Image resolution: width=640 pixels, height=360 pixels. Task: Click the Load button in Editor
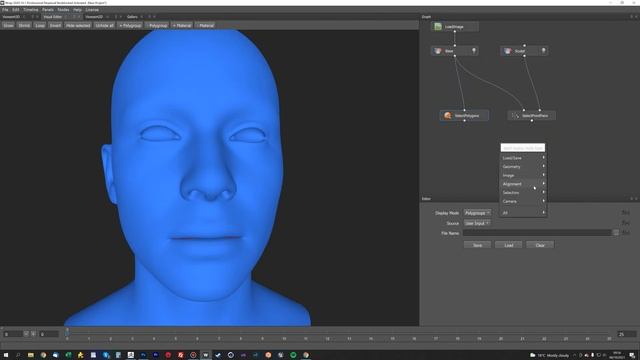coord(509,245)
